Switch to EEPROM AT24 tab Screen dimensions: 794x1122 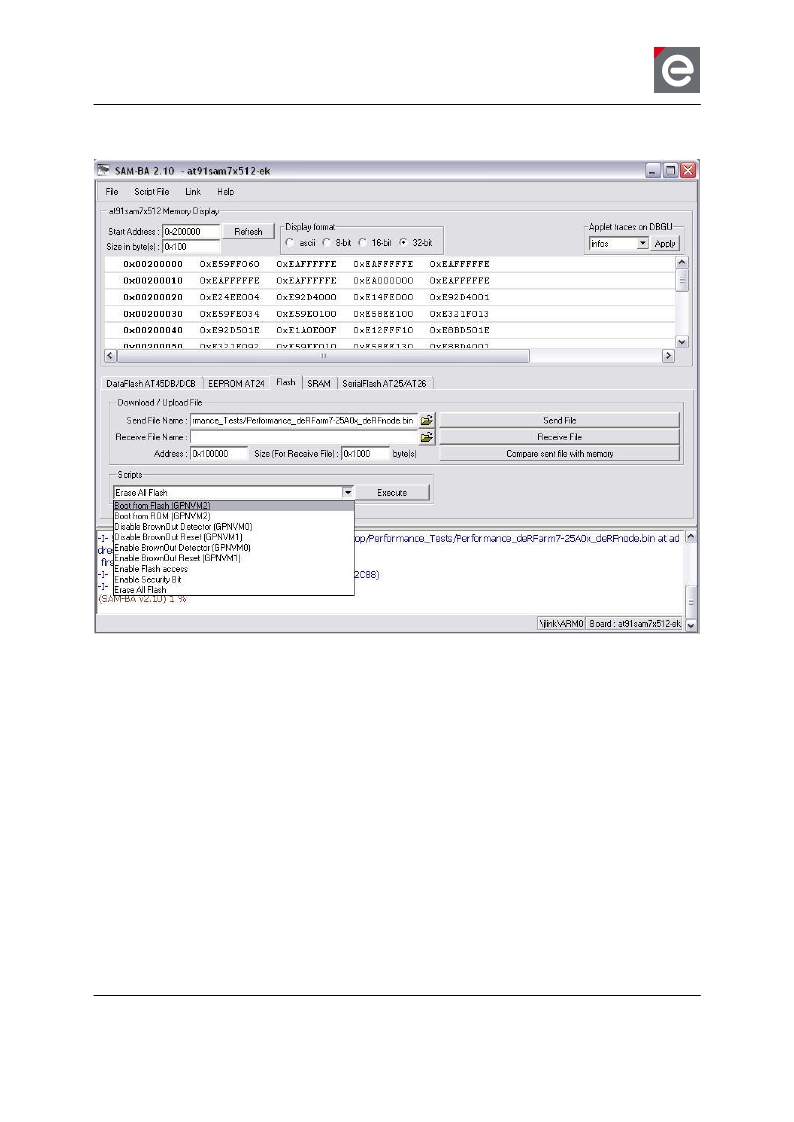point(236,384)
